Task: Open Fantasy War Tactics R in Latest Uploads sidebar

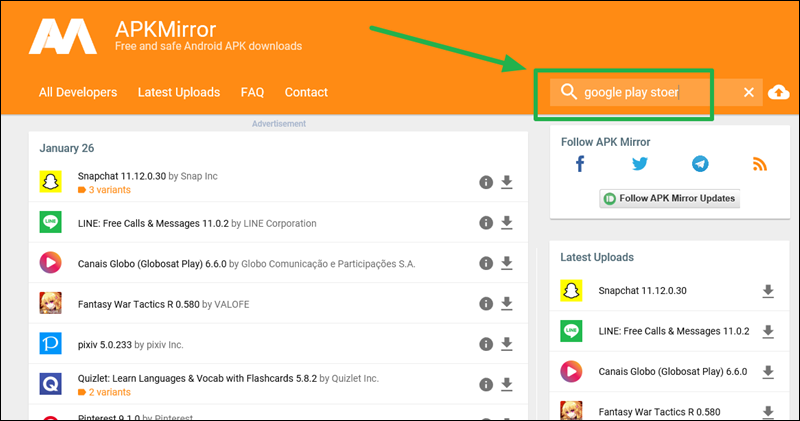Action: pos(659,412)
